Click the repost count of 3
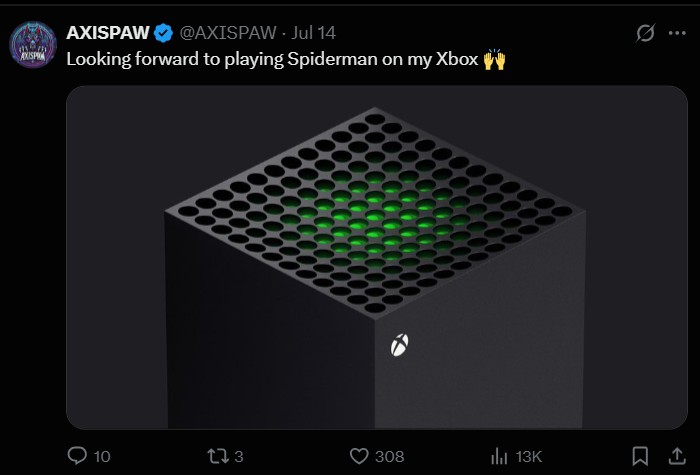This screenshot has height=475, width=700. (x=239, y=457)
